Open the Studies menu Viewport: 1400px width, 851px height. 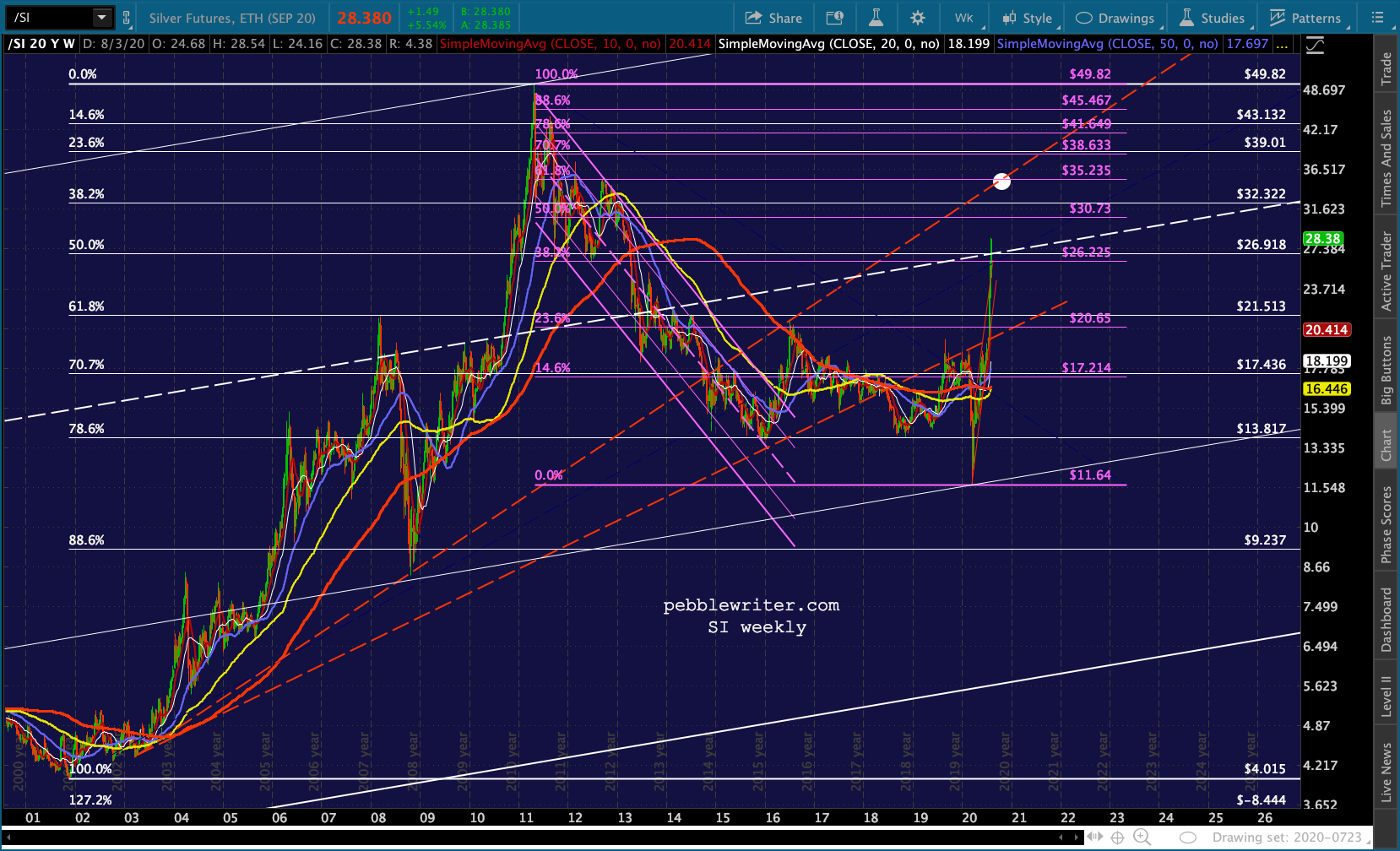click(x=1212, y=18)
